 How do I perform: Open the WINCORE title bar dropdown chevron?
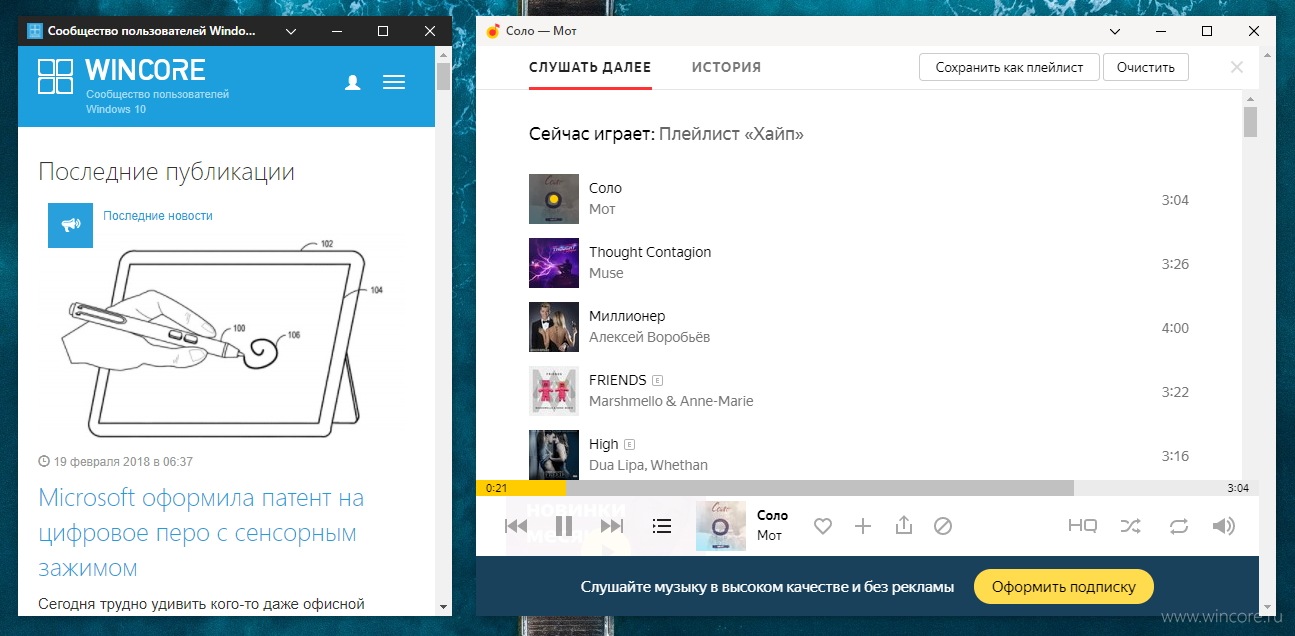(291, 31)
